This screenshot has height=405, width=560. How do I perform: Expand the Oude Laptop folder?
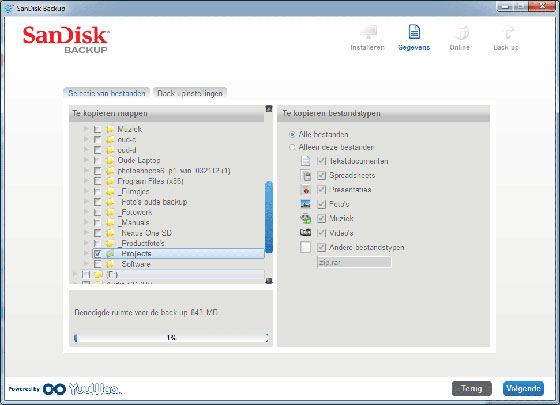pyautogui.click(x=86, y=160)
